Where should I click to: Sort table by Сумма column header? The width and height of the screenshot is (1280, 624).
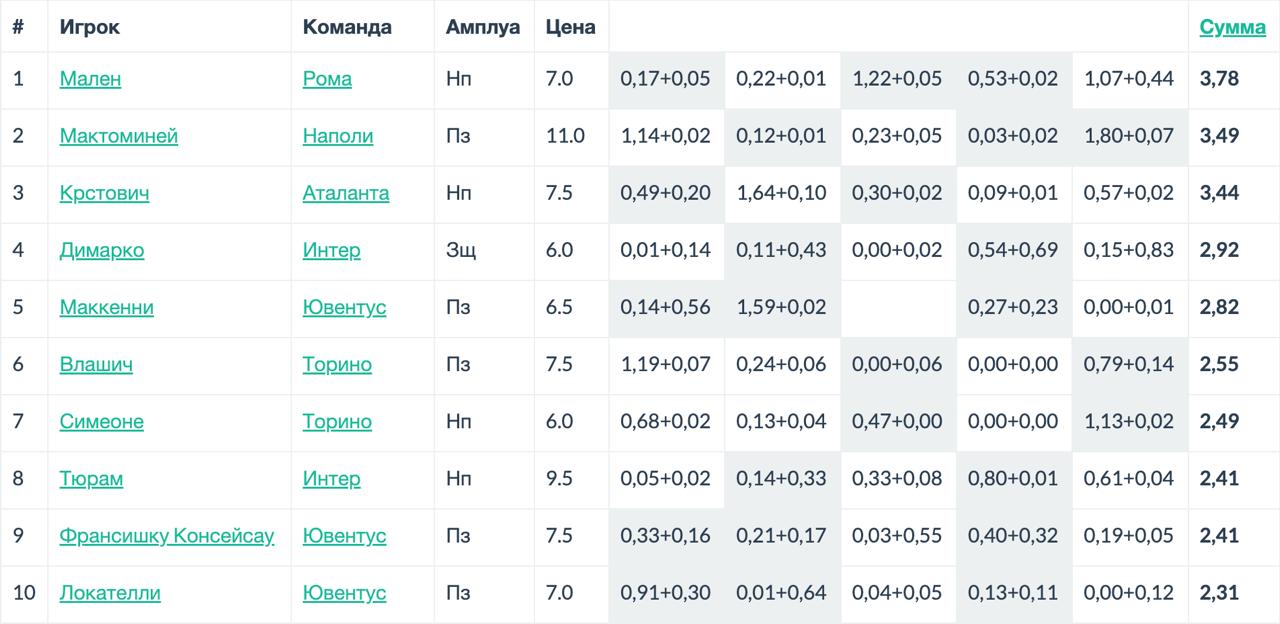pyautogui.click(x=1232, y=27)
